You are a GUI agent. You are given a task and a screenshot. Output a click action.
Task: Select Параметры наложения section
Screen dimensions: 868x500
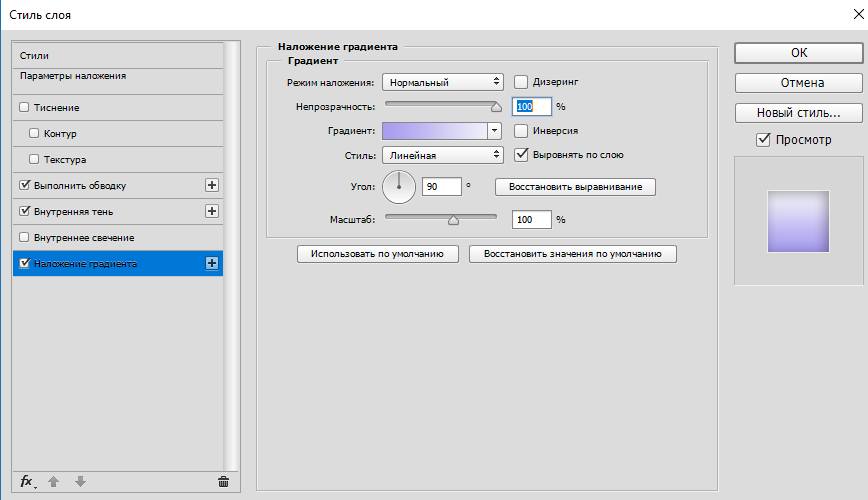pos(117,81)
